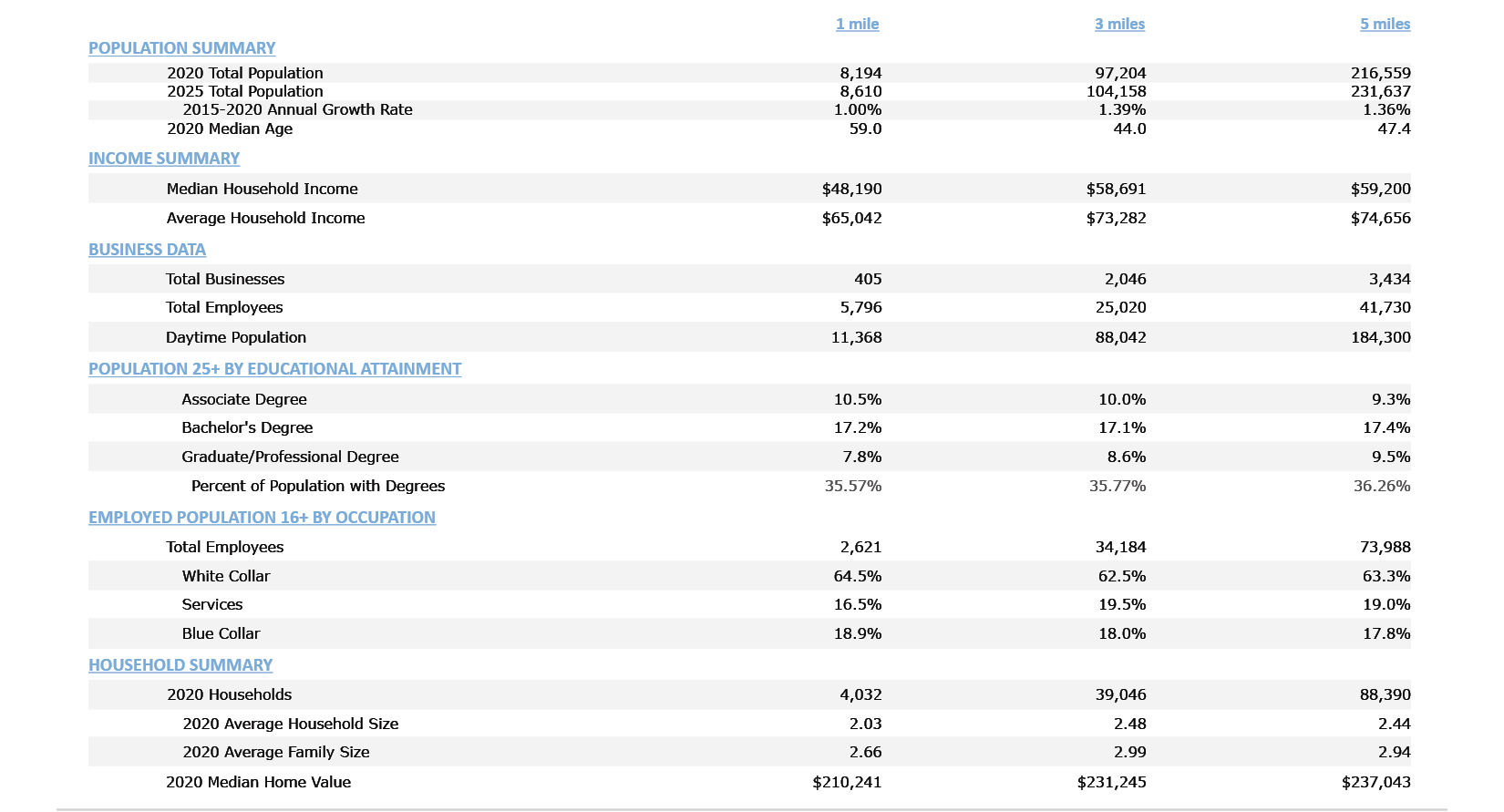This screenshot has width=1504, height=812.
Task: Select the White Collar row label
Action: 225,576
